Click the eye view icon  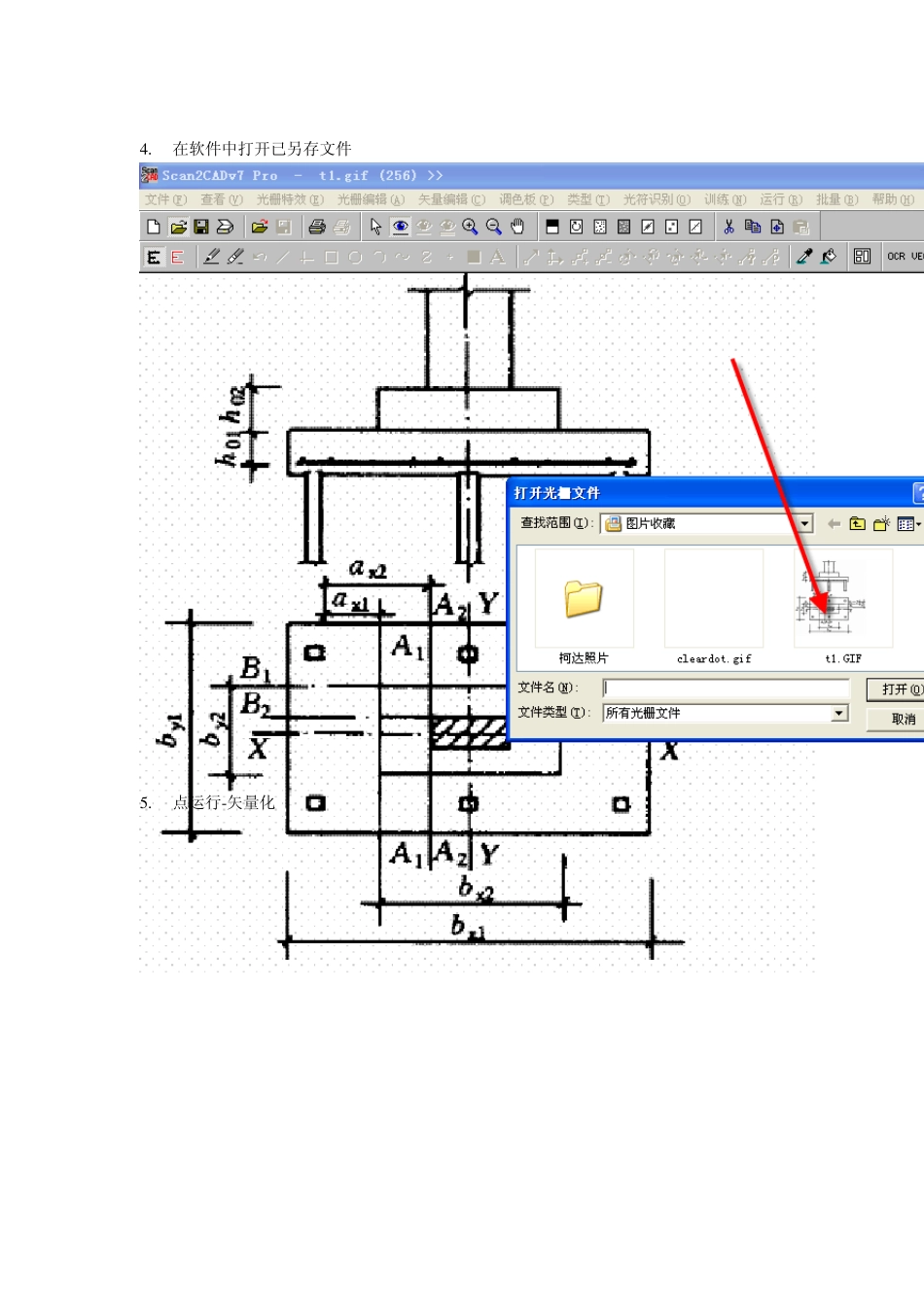click(x=400, y=227)
